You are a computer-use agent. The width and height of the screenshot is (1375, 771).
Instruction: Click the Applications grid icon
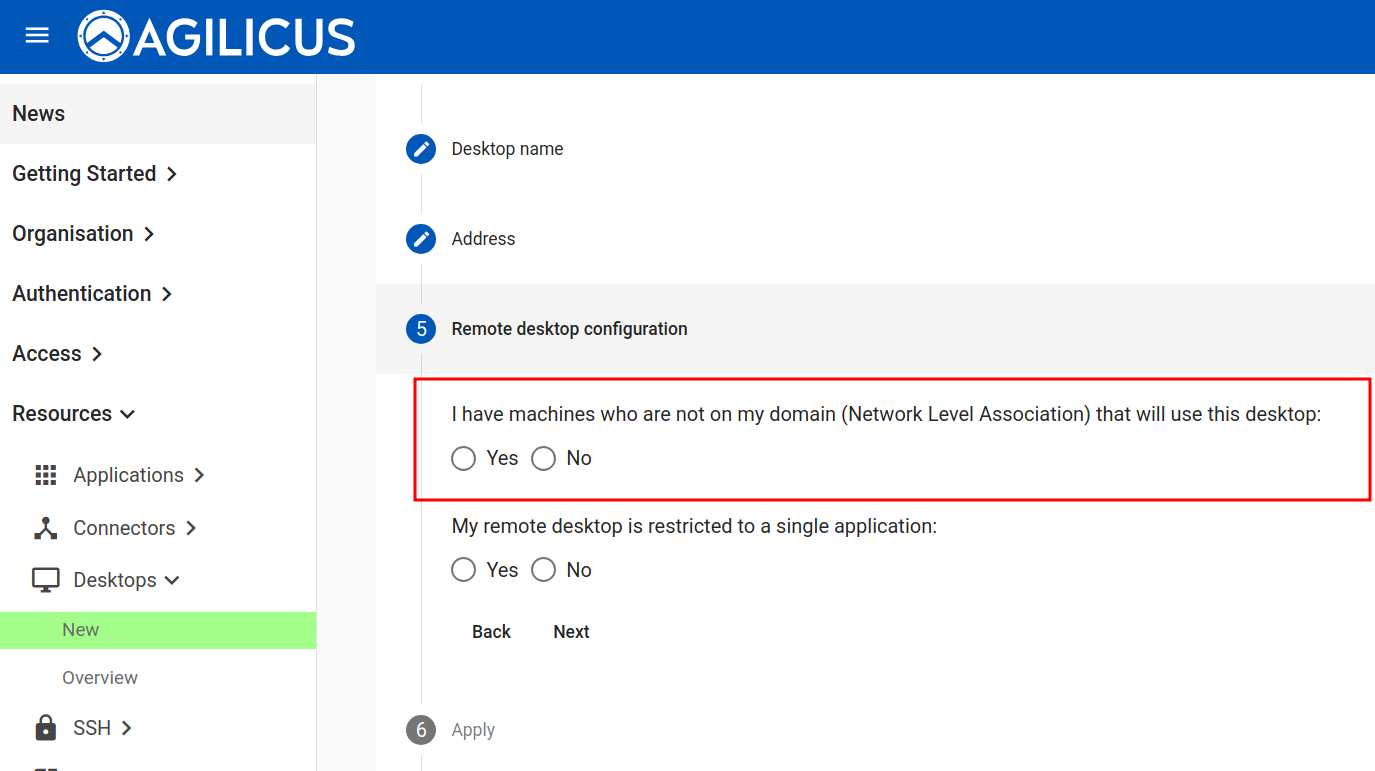[x=46, y=475]
